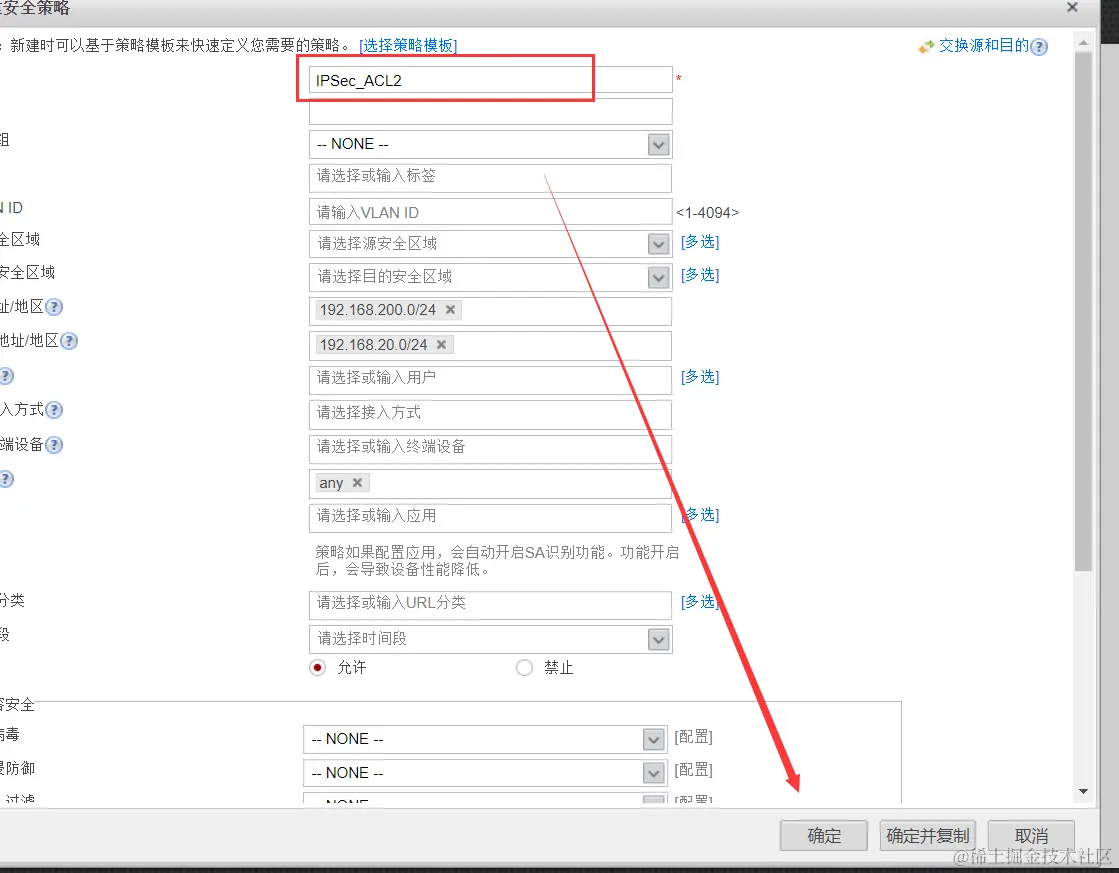Open help icon next to access method label
The width and height of the screenshot is (1119, 873).
[x=54, y=410]
